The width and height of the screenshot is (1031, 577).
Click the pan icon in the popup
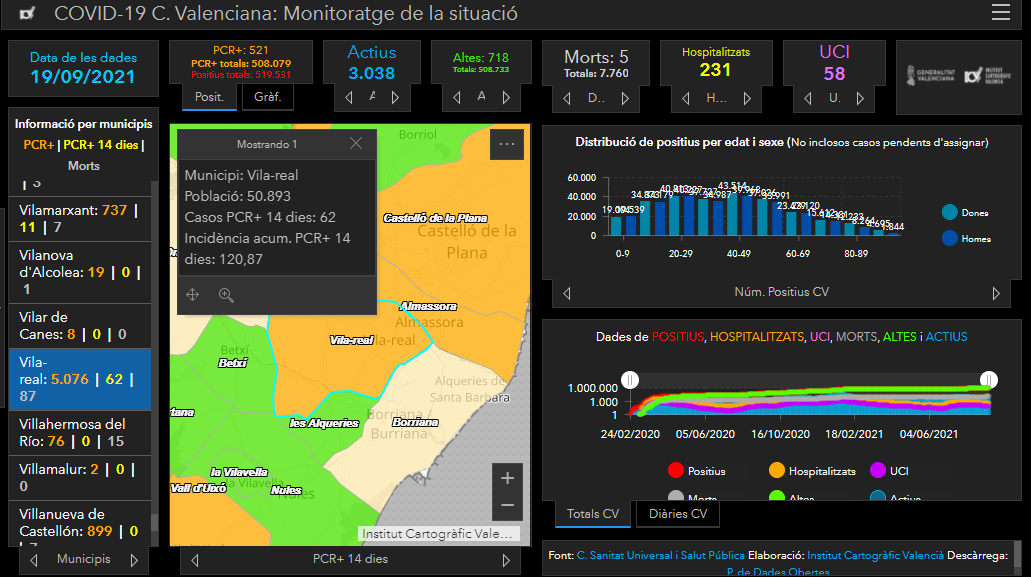click(193, 295)
